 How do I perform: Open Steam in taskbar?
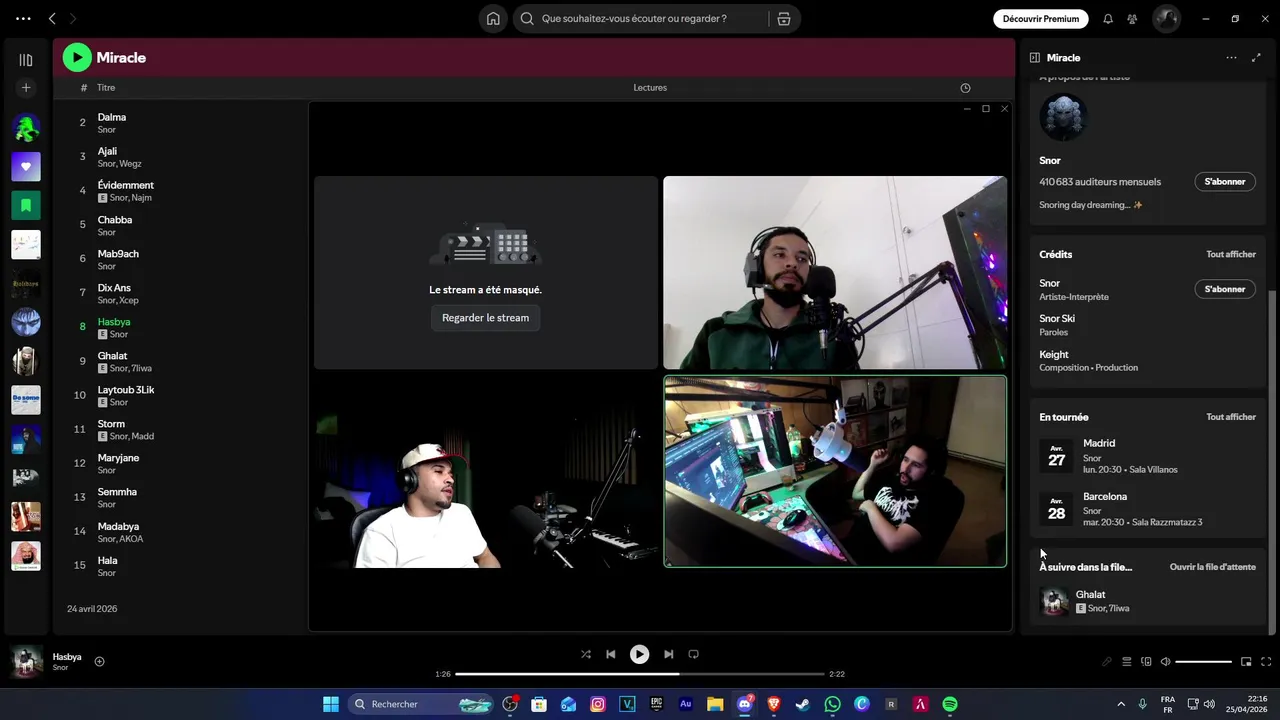[x=803, y=704]
